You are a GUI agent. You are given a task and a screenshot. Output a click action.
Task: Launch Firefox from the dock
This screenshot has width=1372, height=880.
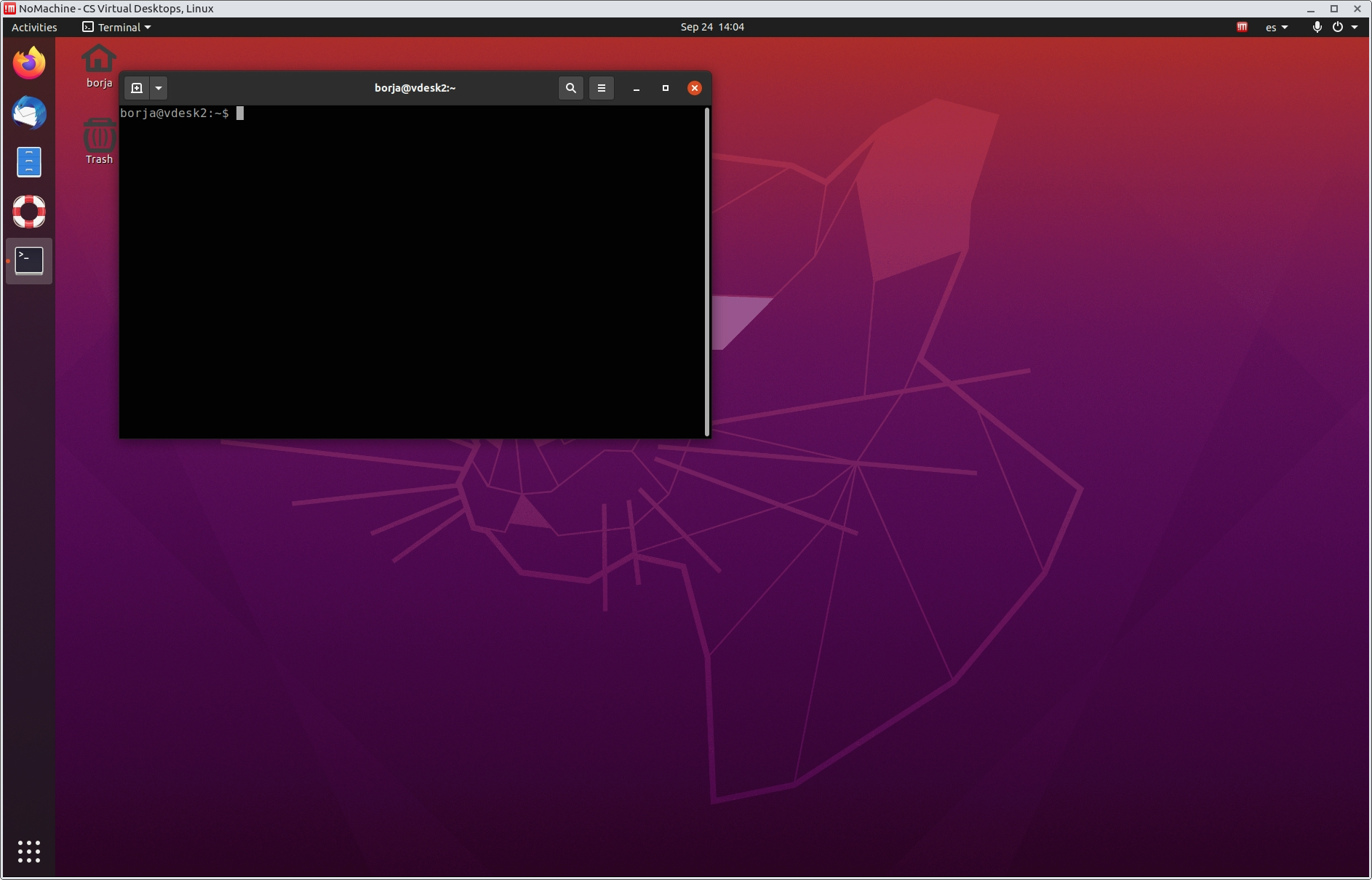coord(29,64)
